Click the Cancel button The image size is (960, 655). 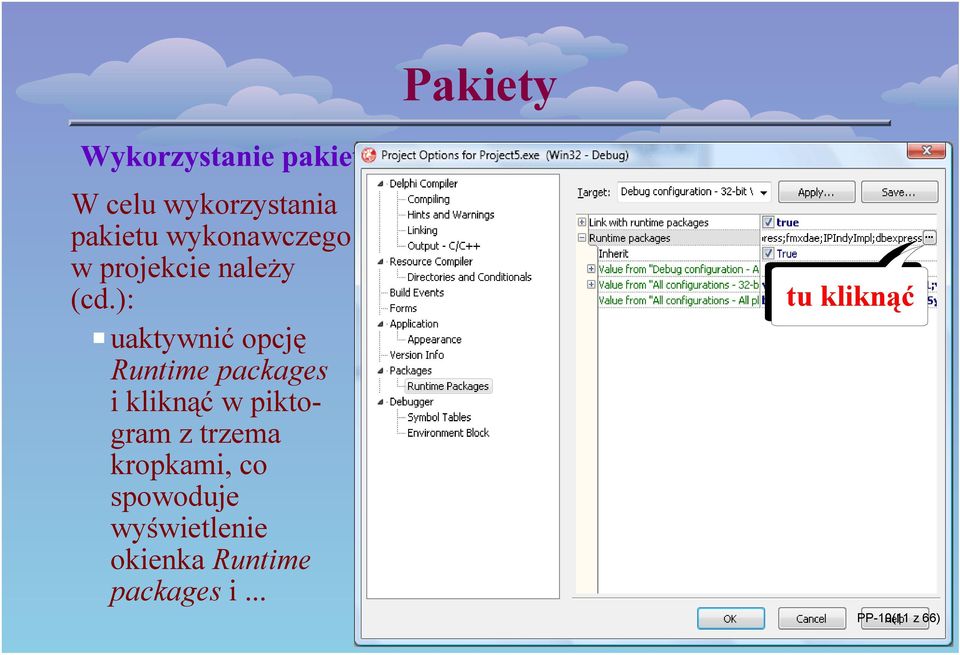click(x=811, y=619)
